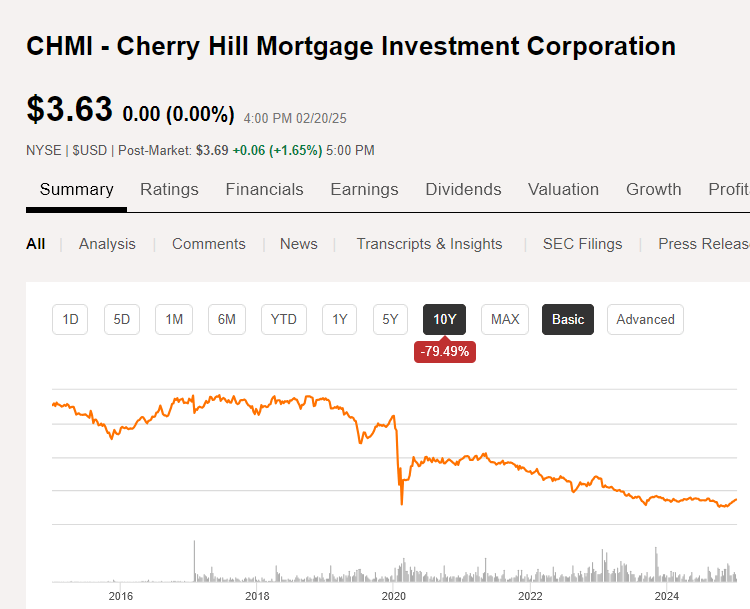Select the 5Y chart range

pyautogui.click(x=390, y=319)
